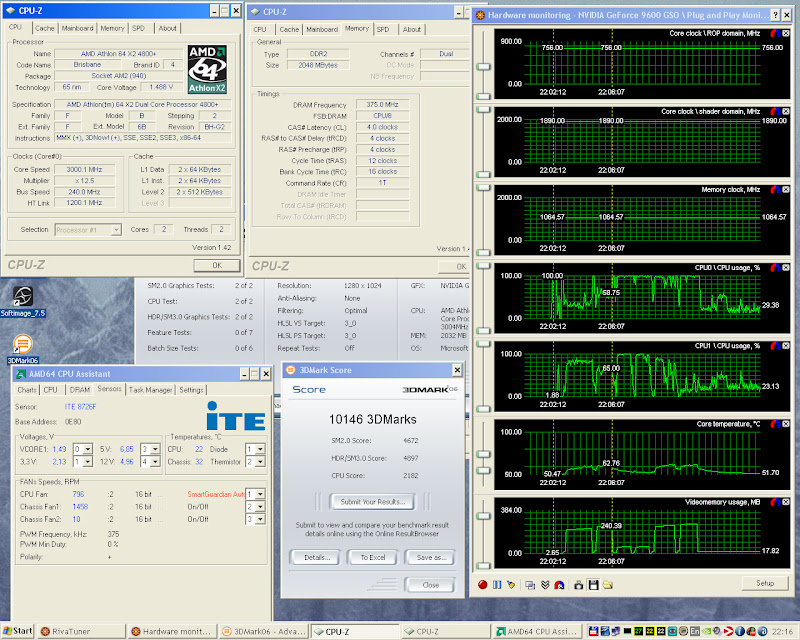Open the 5V sensor dropdown

(x=155, y=449)
